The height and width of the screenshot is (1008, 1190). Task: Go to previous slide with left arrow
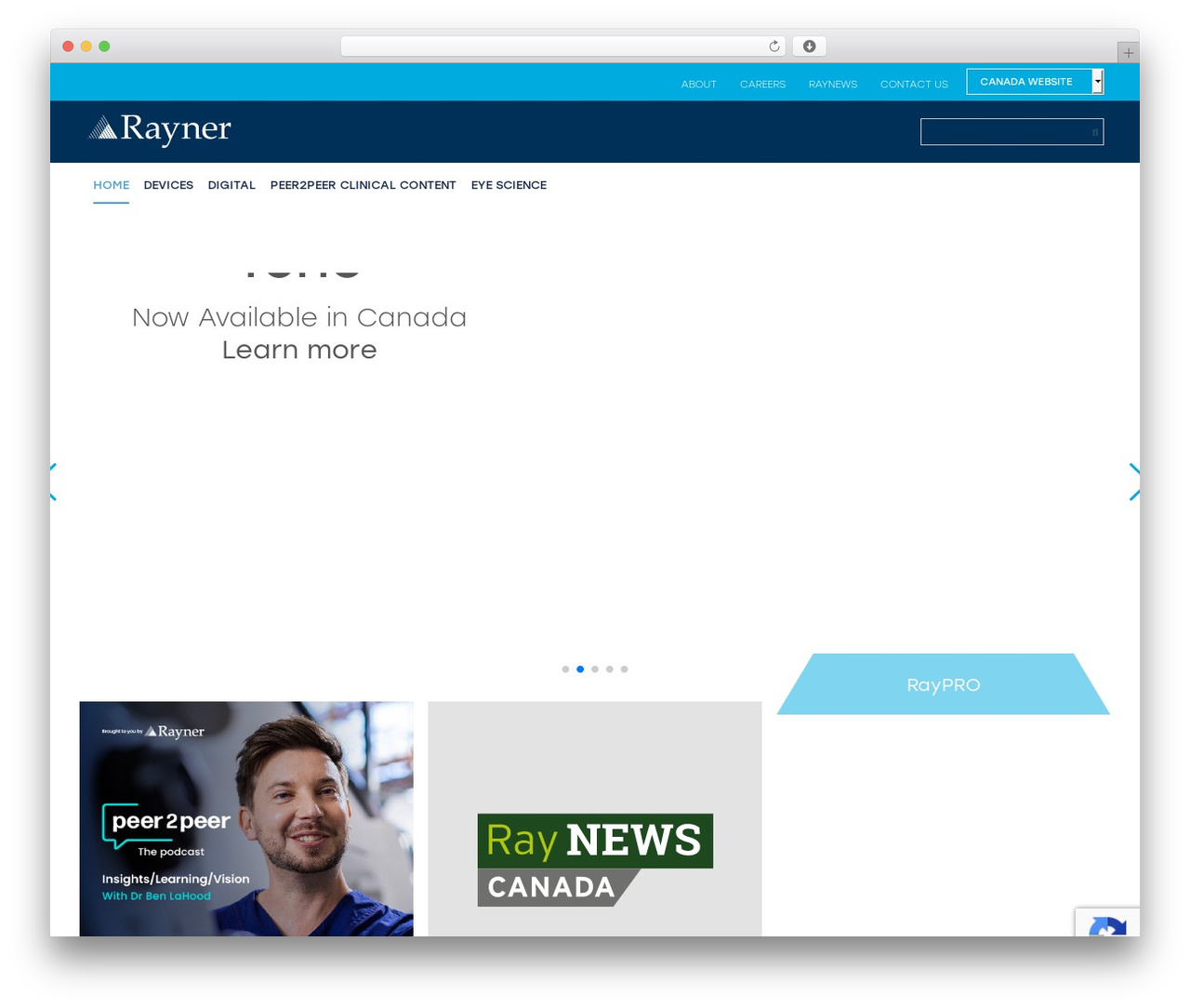(x=53, y=482)
